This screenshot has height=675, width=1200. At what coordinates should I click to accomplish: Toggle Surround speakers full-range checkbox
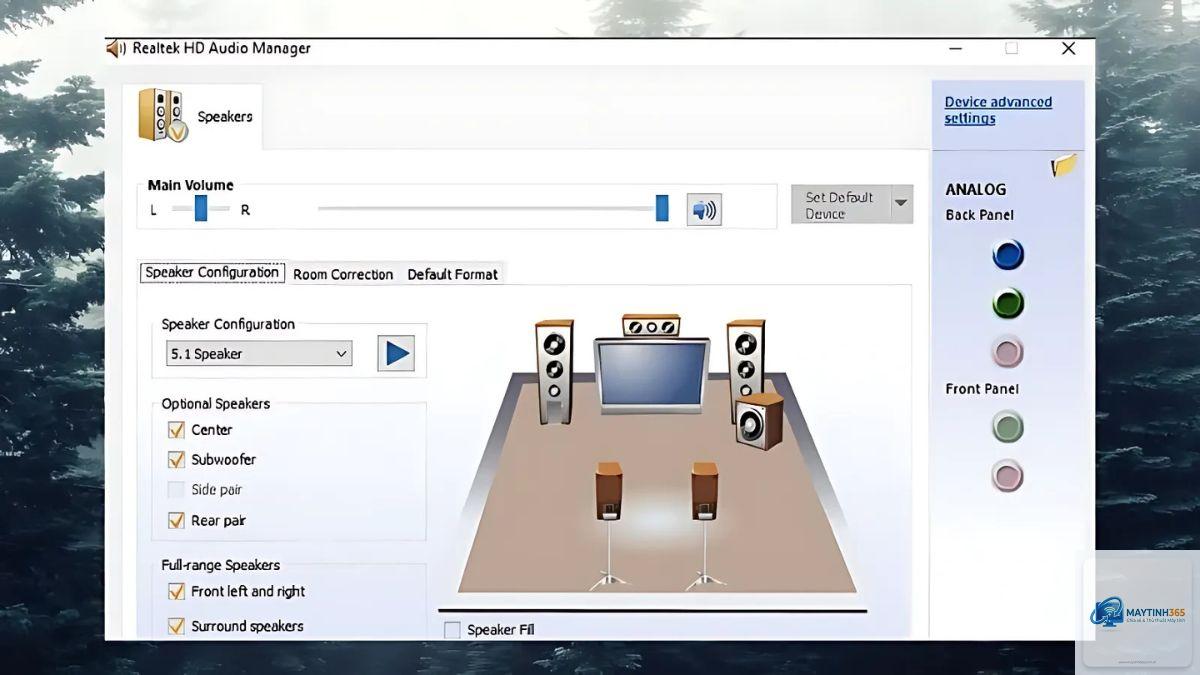pyautogui.click(x=176, y=627)
